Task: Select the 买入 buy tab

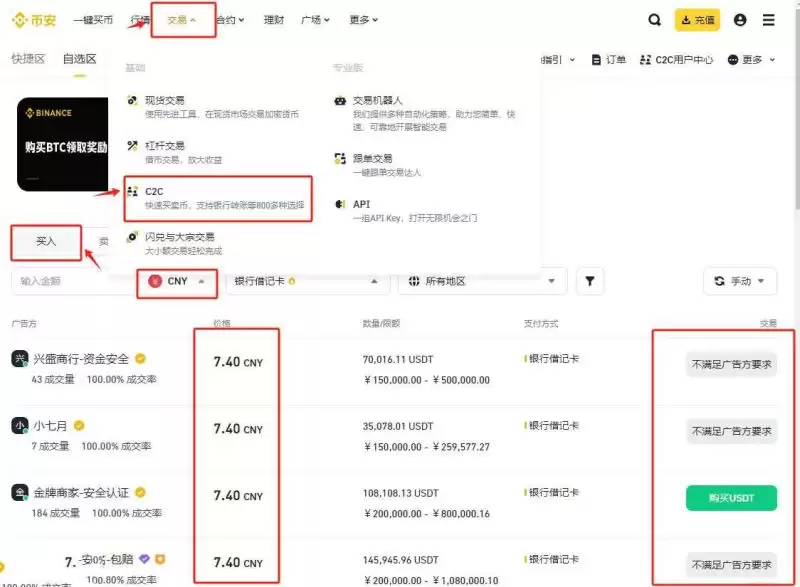Action: pos(44,242)
